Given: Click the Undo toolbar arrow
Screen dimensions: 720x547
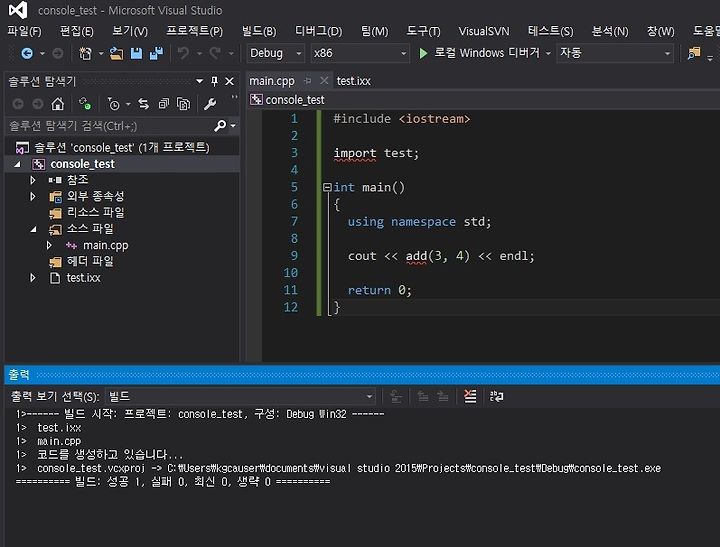Looking at the screenshot, I should pos(183,53).
